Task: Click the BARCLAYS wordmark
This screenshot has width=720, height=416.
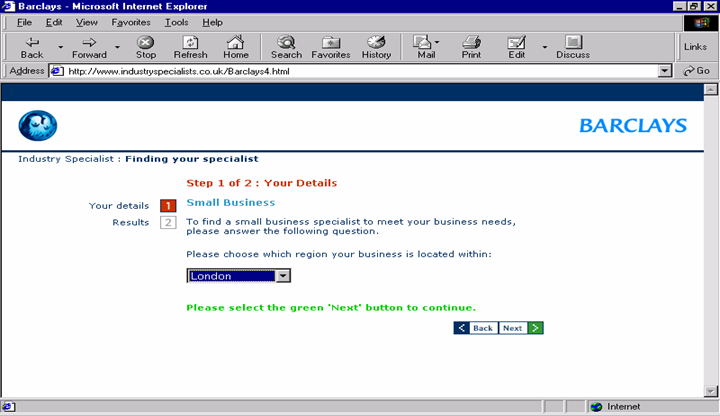Action: click(633, 125)
